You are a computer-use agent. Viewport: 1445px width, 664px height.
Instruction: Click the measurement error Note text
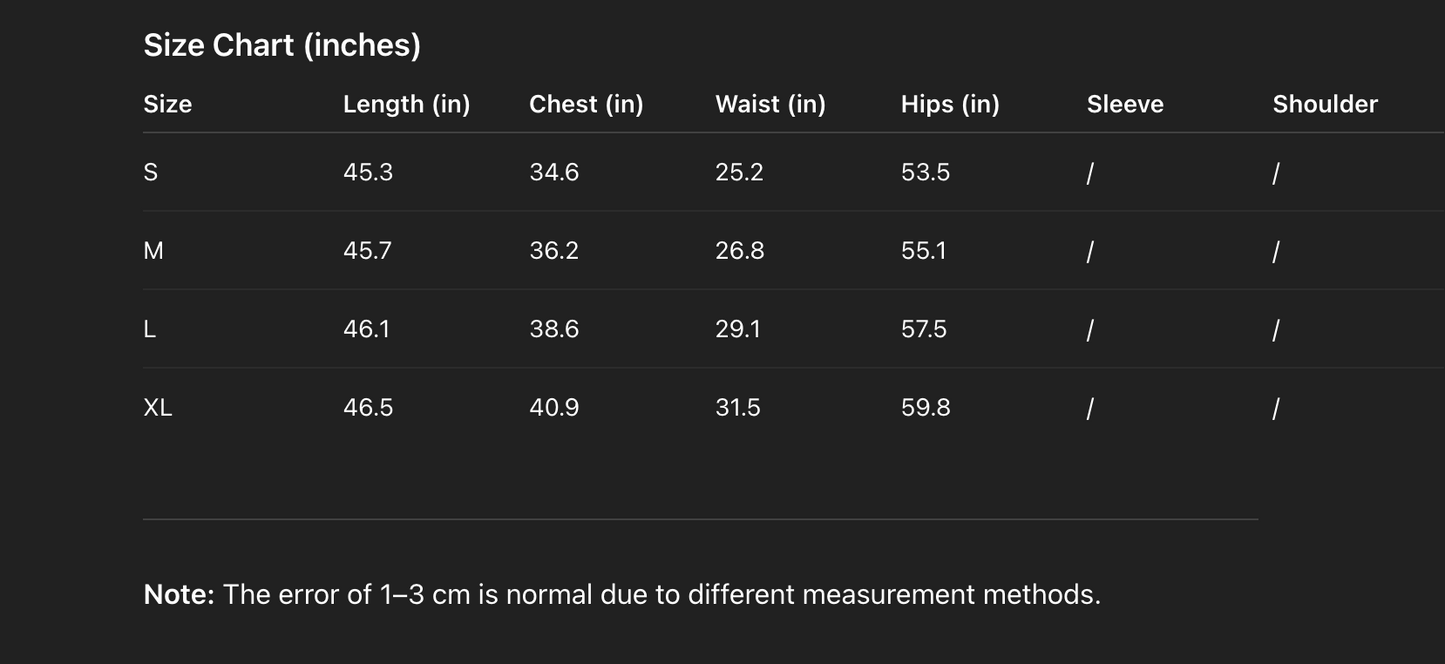pyautogui.click(x=622, y=594)
